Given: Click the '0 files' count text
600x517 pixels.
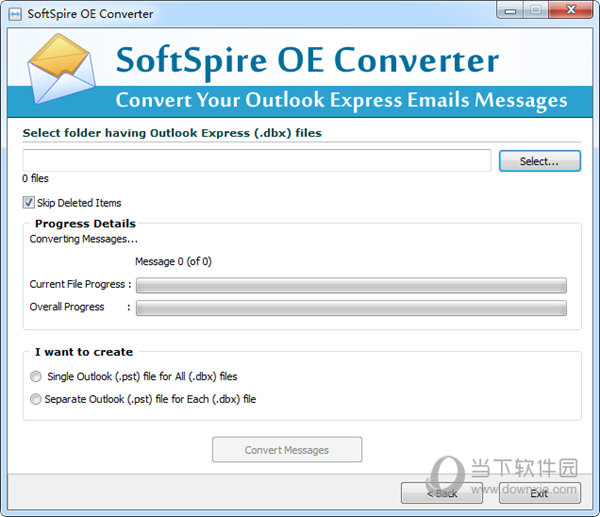Looking at the screenshot, I should [36, 178].
